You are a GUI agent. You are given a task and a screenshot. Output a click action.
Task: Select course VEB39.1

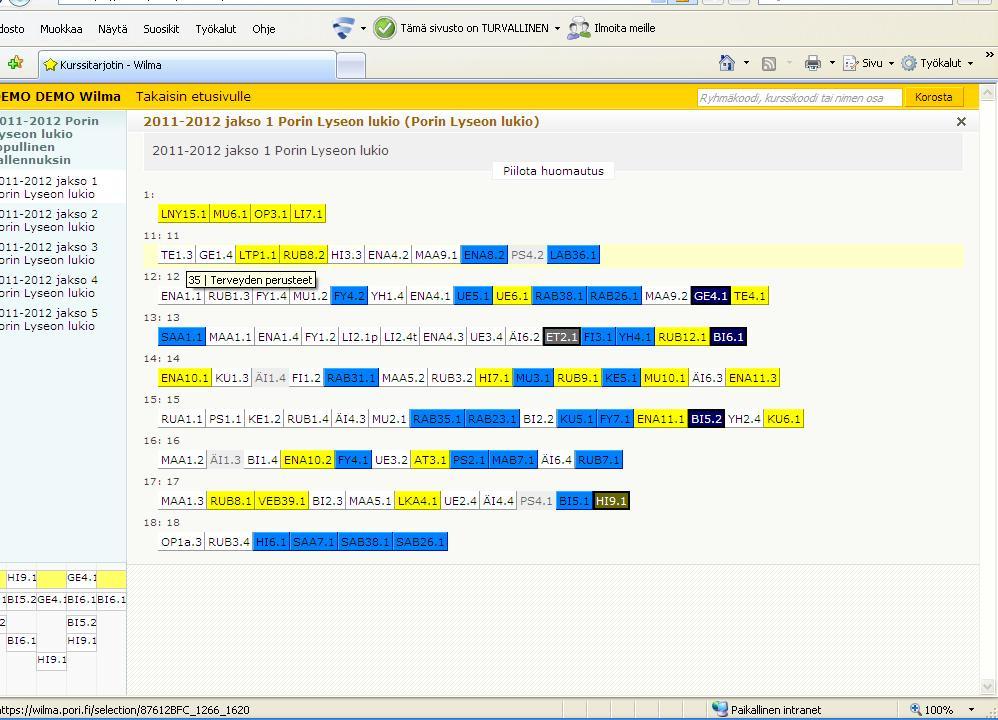pos(282,501)
